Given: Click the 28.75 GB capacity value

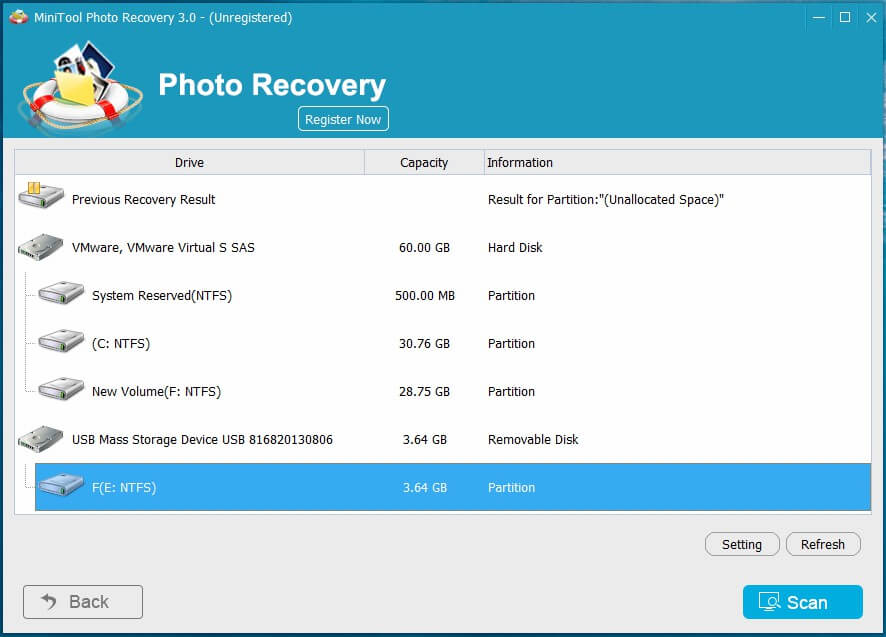Looking at the screenshot, I should [424, 392].
